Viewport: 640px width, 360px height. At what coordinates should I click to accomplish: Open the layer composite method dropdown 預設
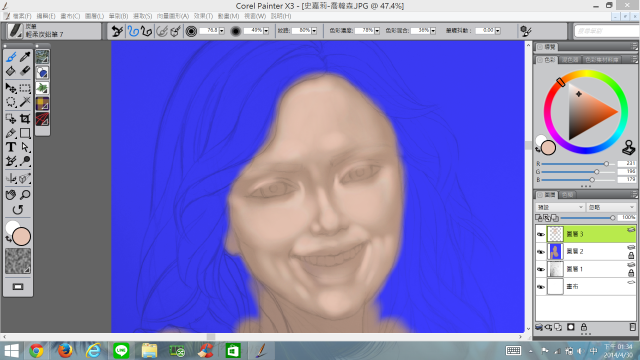coord(560,207)
